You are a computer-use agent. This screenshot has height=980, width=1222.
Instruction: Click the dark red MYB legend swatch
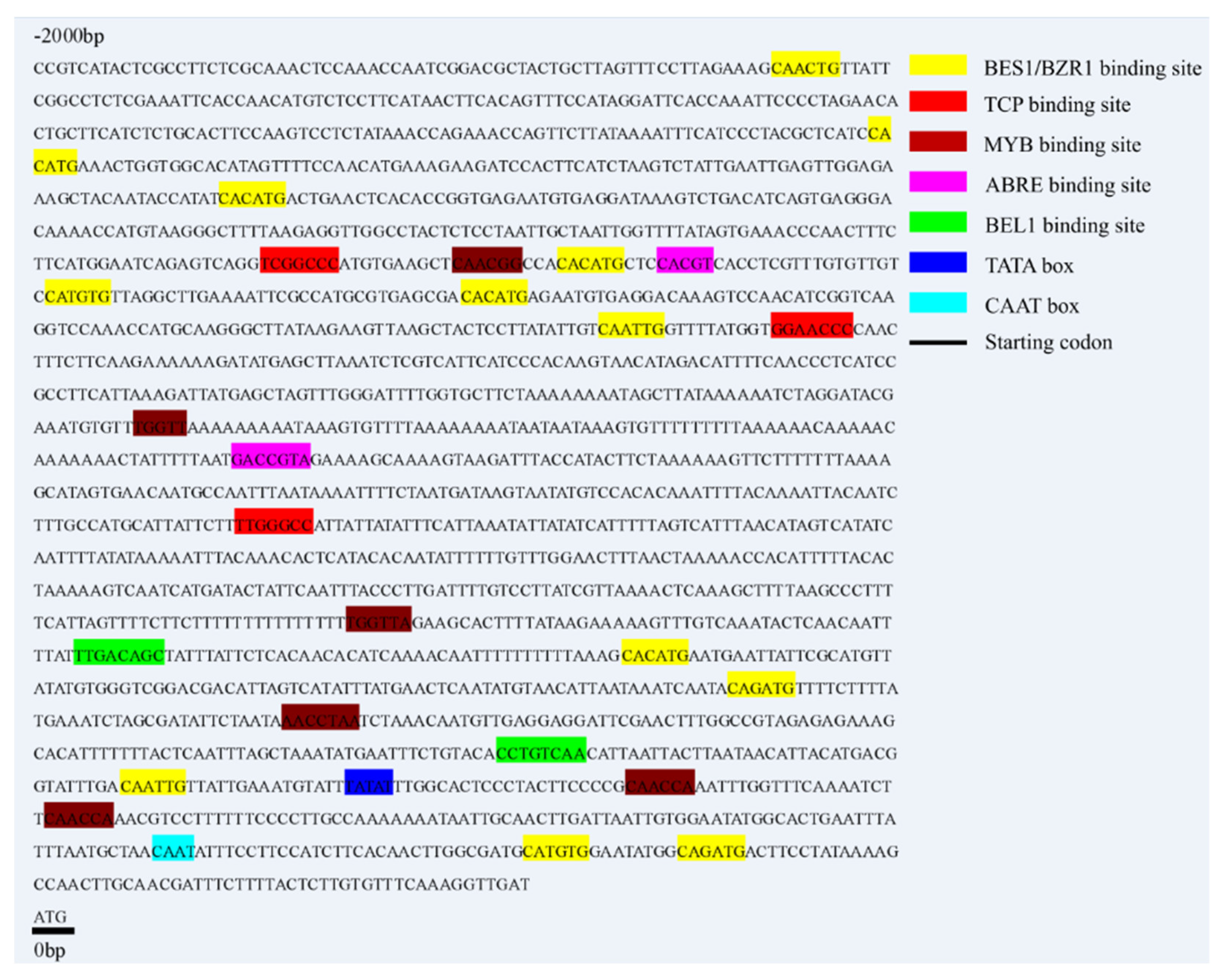point(938,141)
